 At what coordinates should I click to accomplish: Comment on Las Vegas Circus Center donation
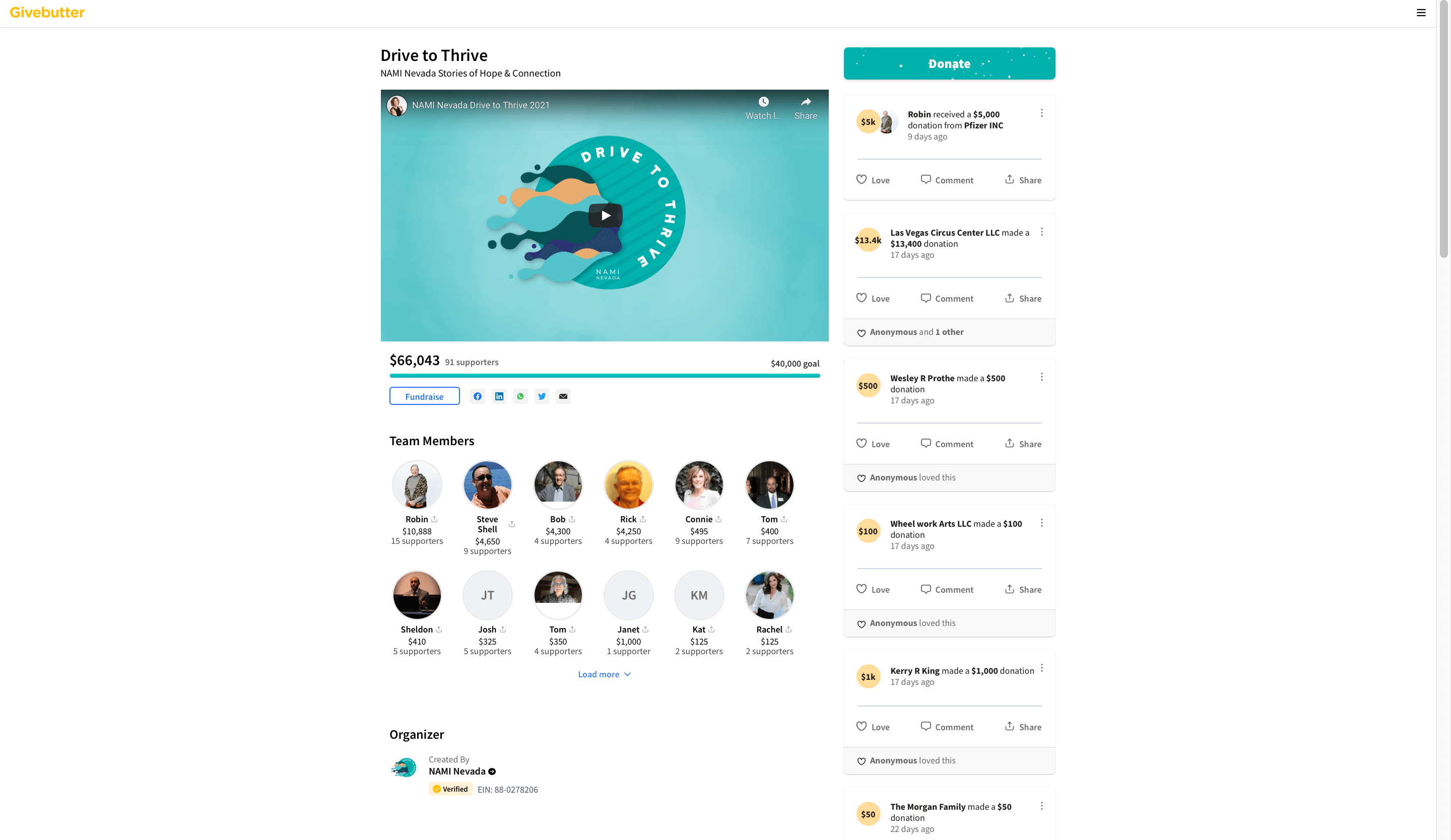coord(947,298)
